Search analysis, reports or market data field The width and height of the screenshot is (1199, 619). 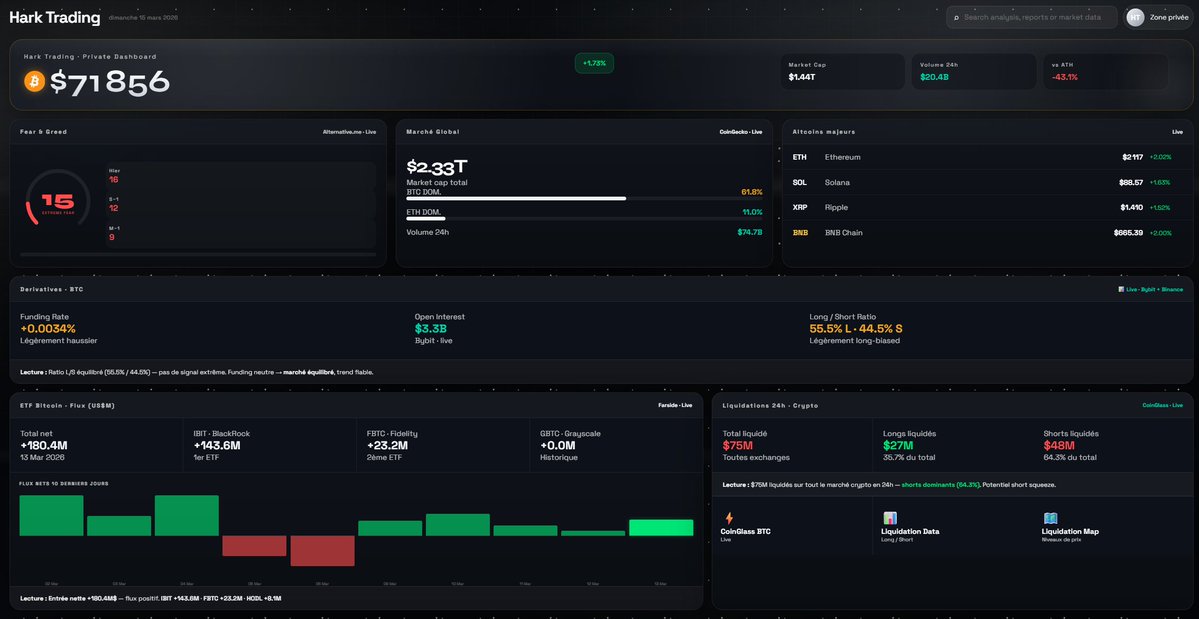(x=1032, y=17)
